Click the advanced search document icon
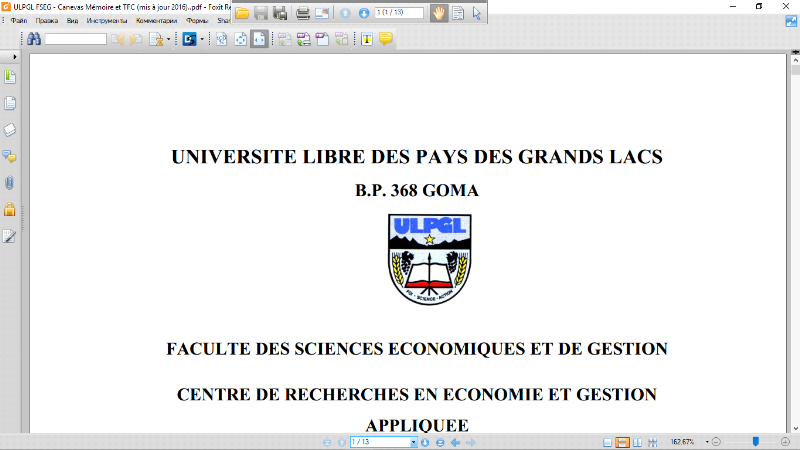The height and width of the screenshot is (450, 800). 156,39
